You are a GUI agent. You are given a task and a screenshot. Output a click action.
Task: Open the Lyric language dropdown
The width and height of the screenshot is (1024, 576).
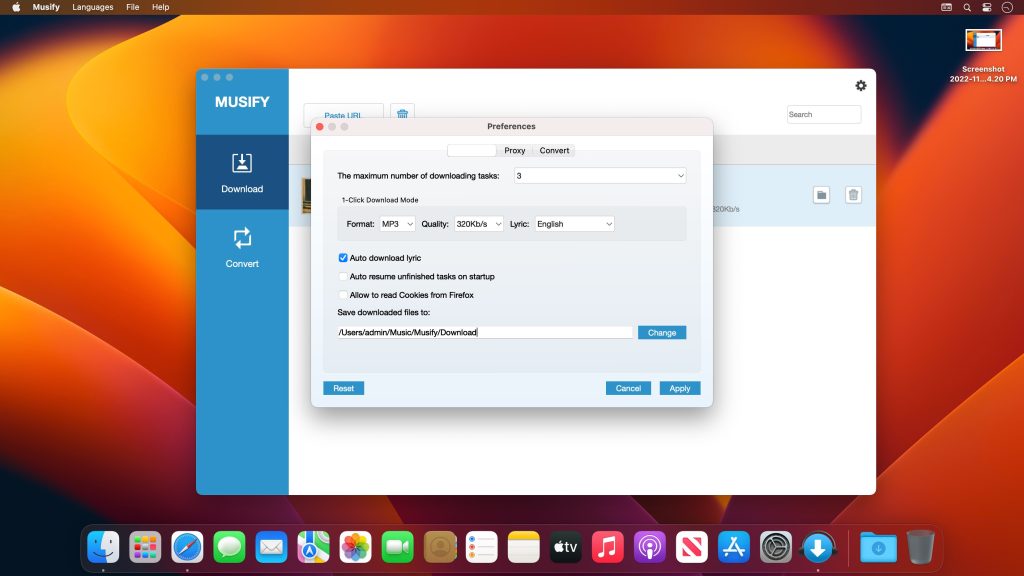pos(575,224)
